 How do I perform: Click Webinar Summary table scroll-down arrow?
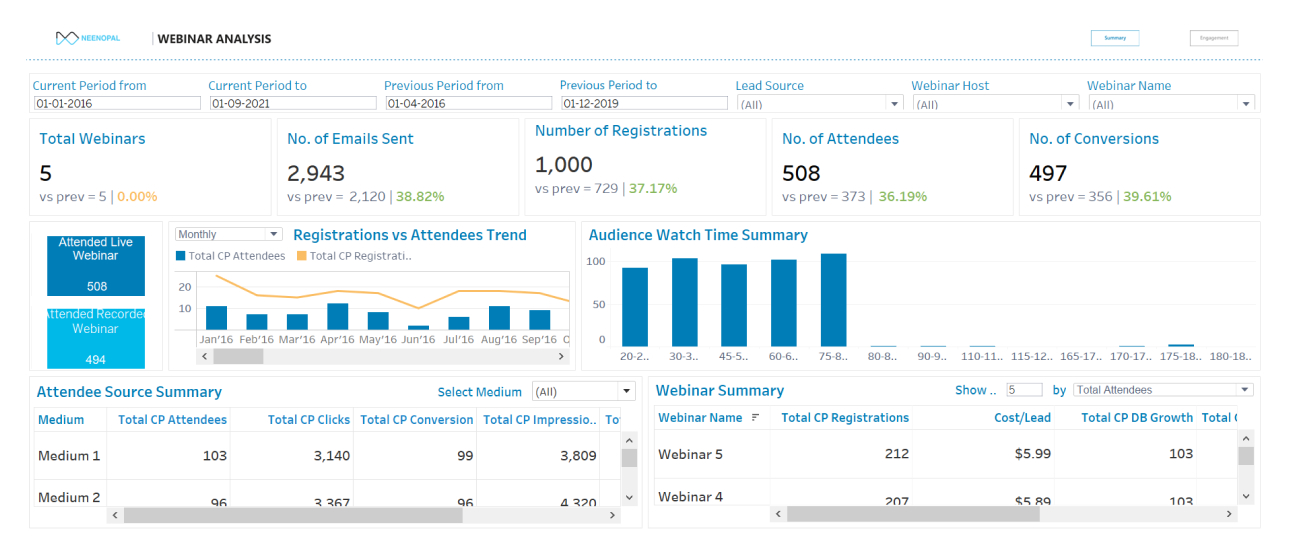point(1246,496)
